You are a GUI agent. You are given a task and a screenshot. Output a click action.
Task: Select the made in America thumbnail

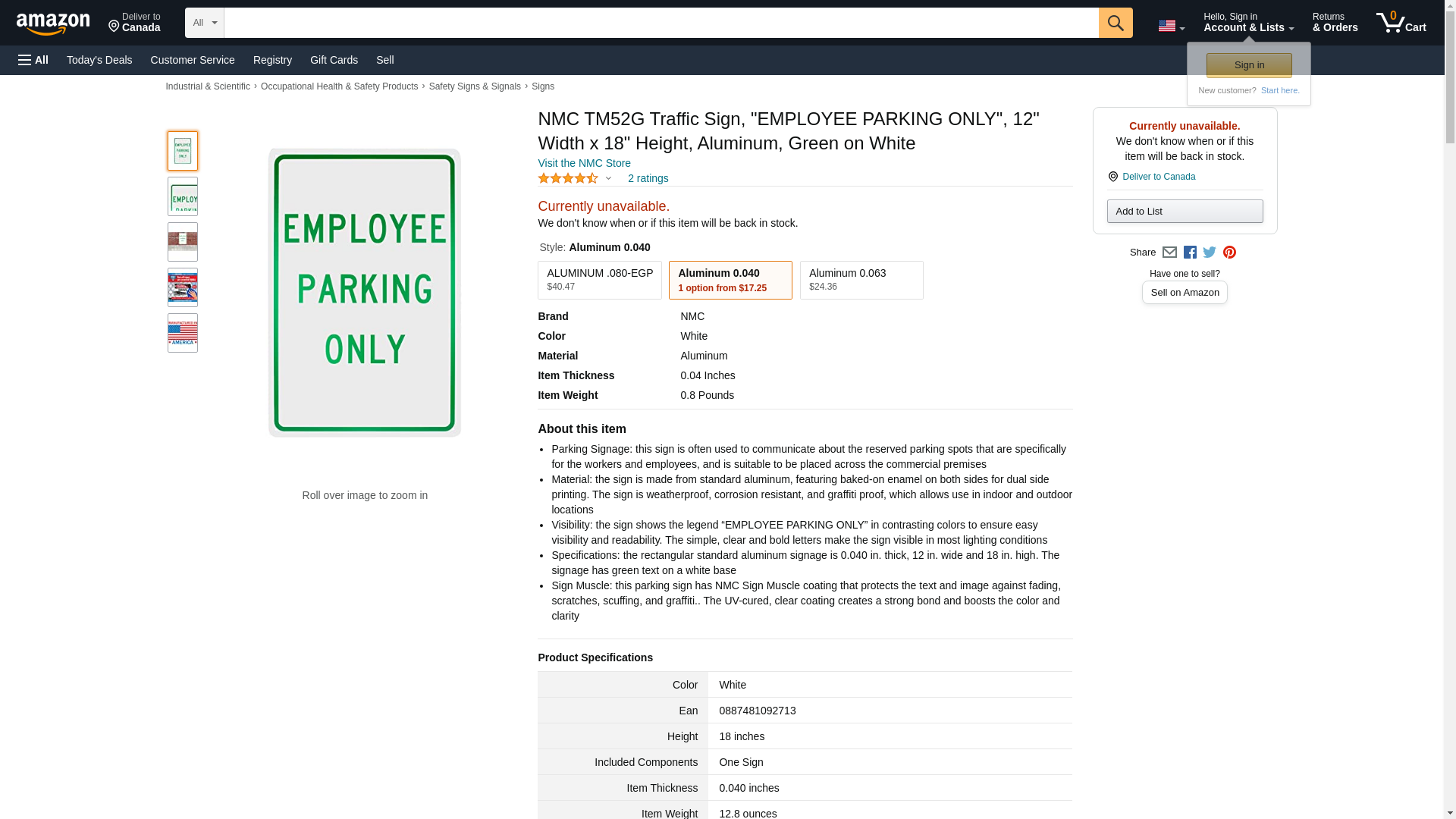[x=183, y=333]
